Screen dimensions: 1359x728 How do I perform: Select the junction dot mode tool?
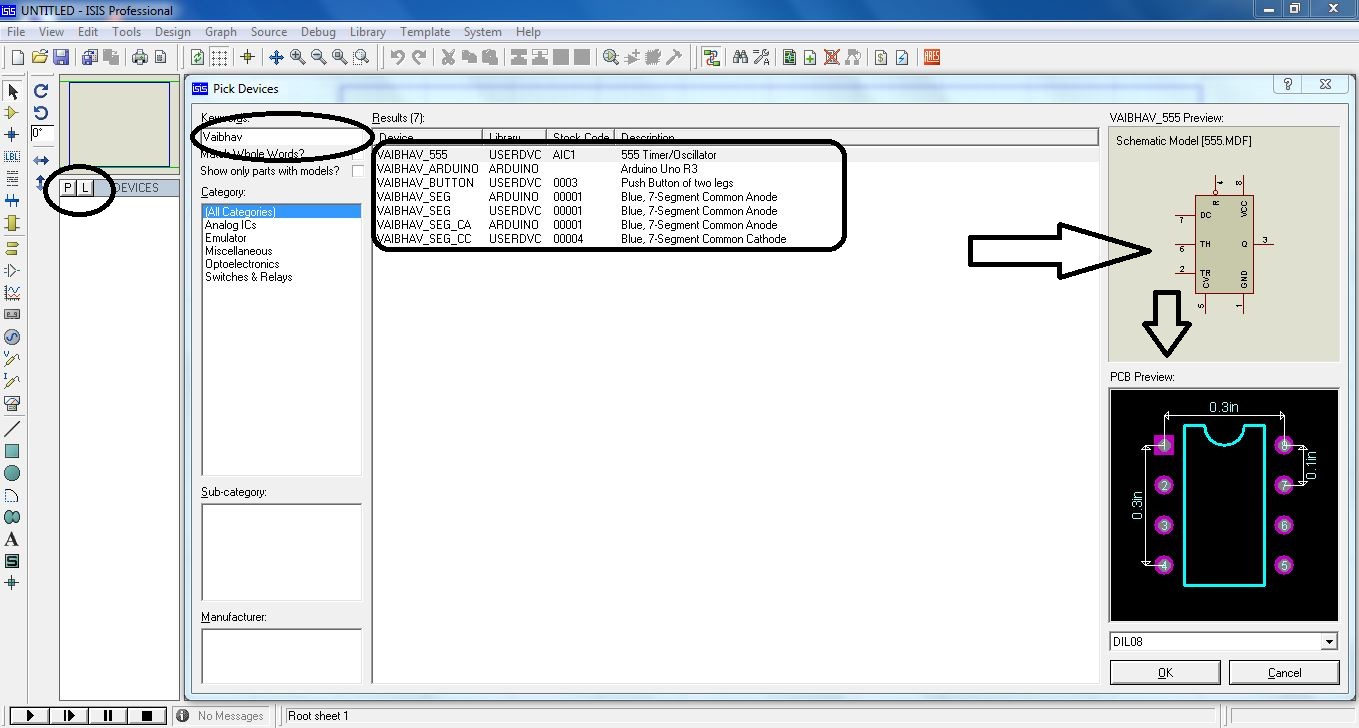coord(12,134)
